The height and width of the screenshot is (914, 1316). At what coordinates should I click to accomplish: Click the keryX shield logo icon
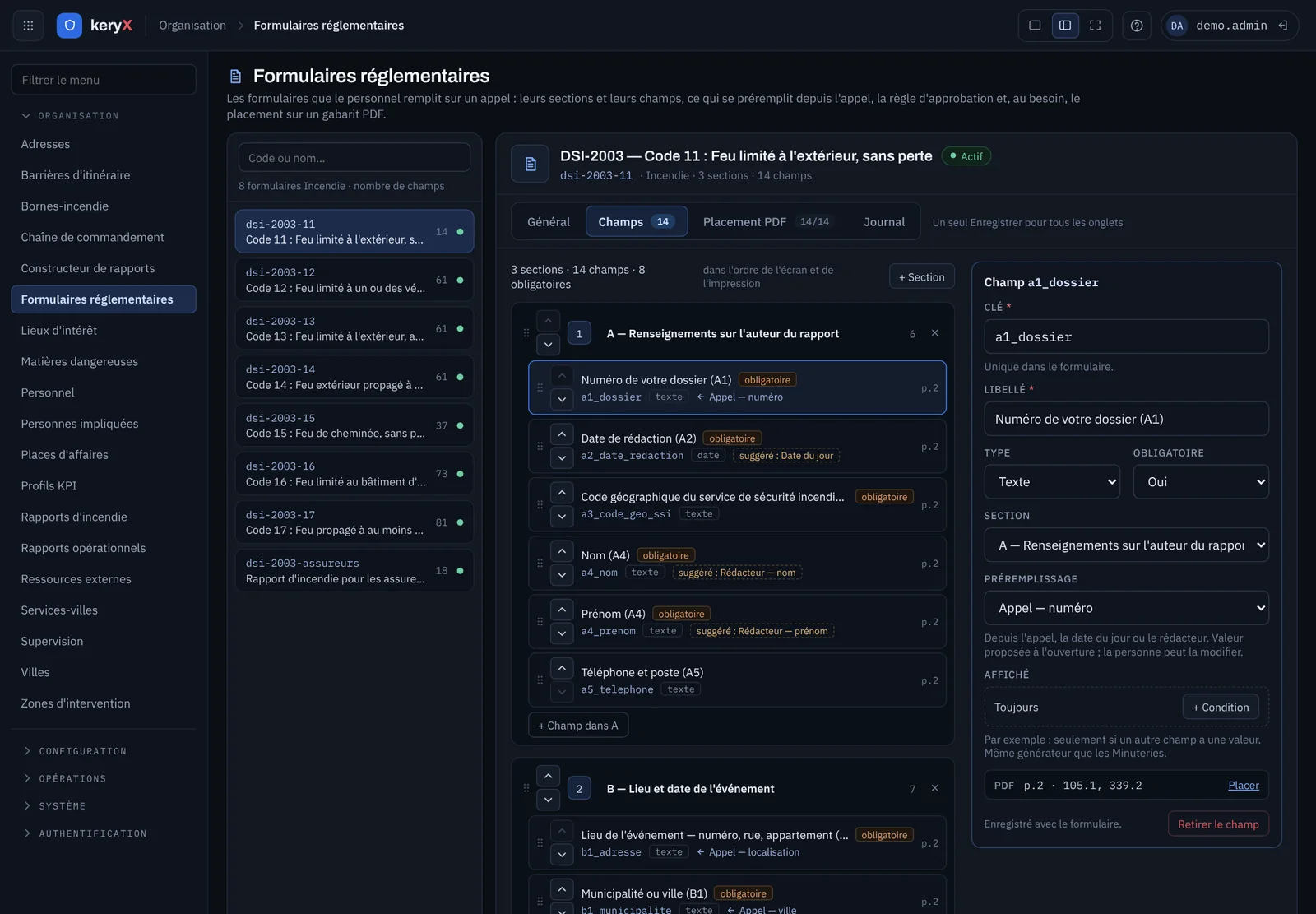pos(70,26)
